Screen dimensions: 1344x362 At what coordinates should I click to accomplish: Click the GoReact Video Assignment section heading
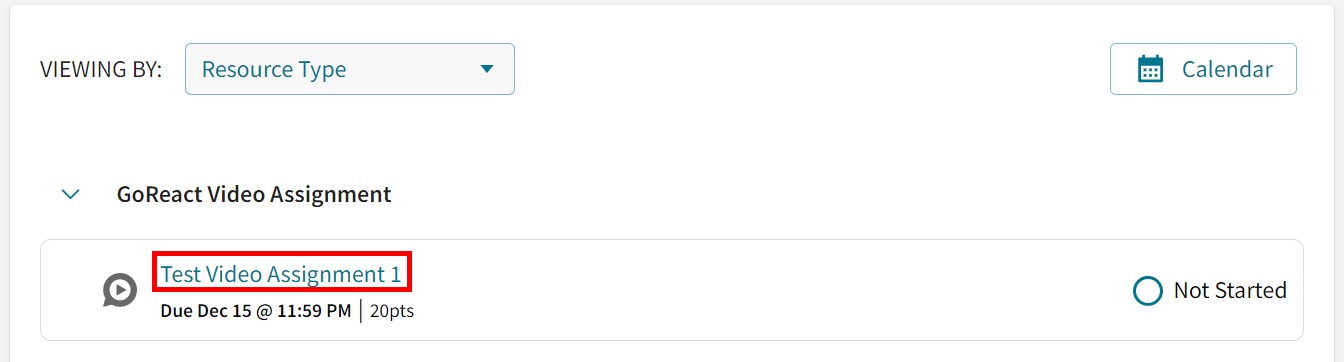[254, 194]
